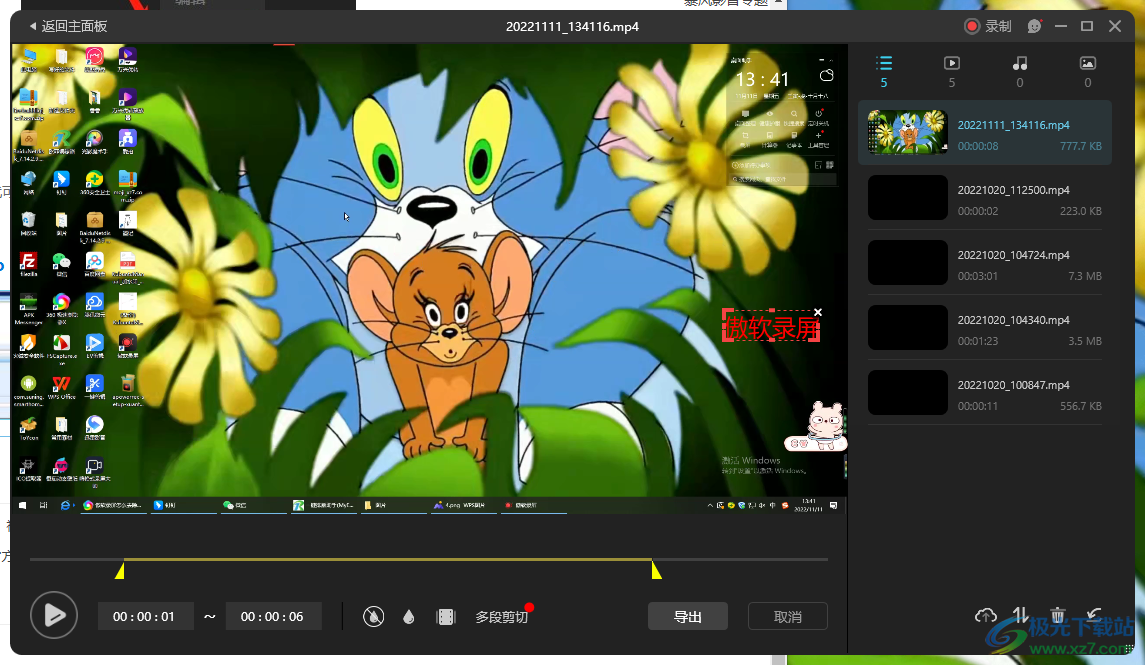Click the cloud upload icon
The width and height of the screenshot is (1145, 665).
[x=985, y=615]
